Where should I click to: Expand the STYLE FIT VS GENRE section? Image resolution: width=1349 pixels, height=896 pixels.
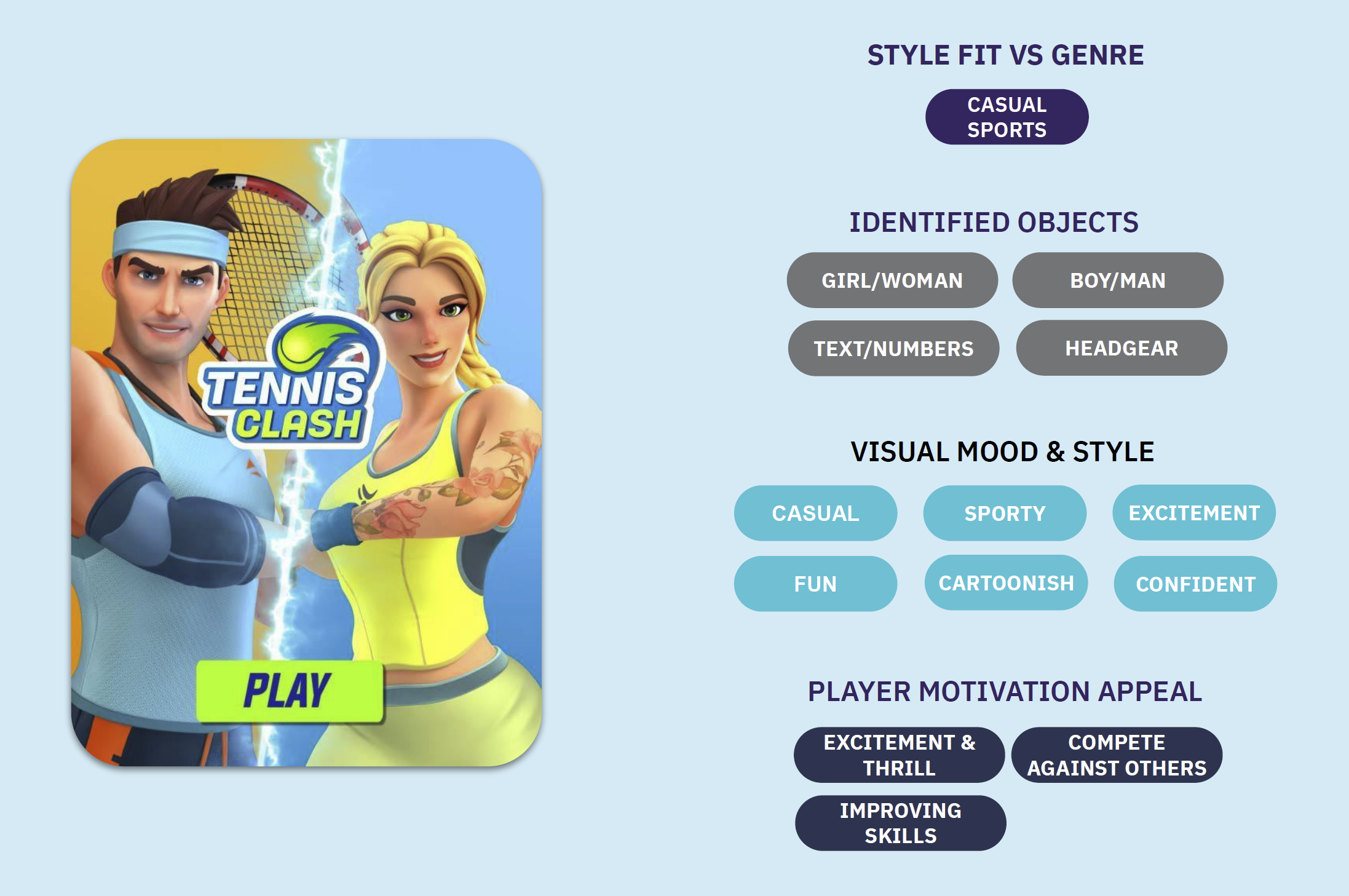pyautogui.click(x=1003, y=56)
